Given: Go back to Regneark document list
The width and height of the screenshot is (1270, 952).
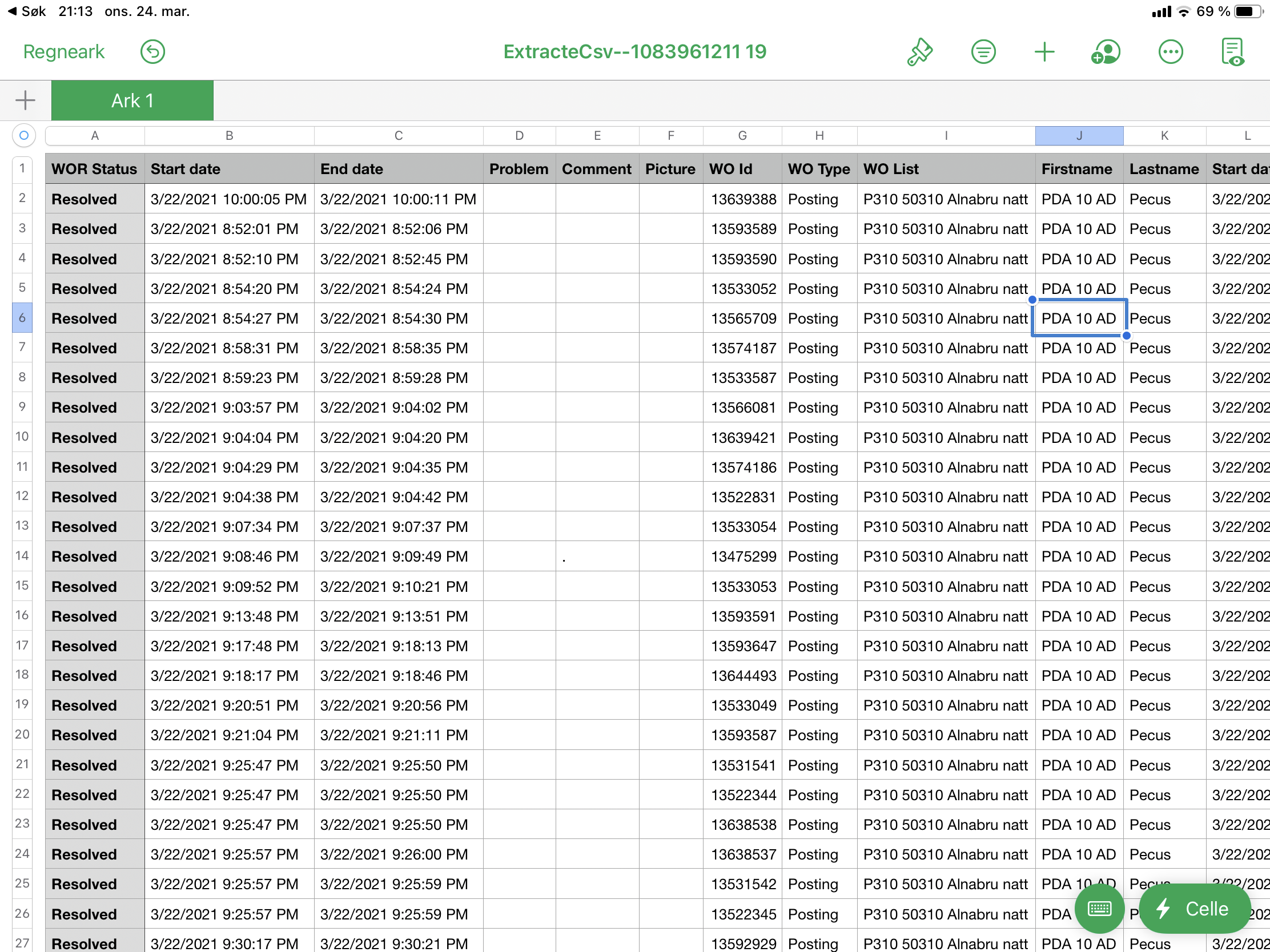Looking at the screenshot, I should click(64, 51).
